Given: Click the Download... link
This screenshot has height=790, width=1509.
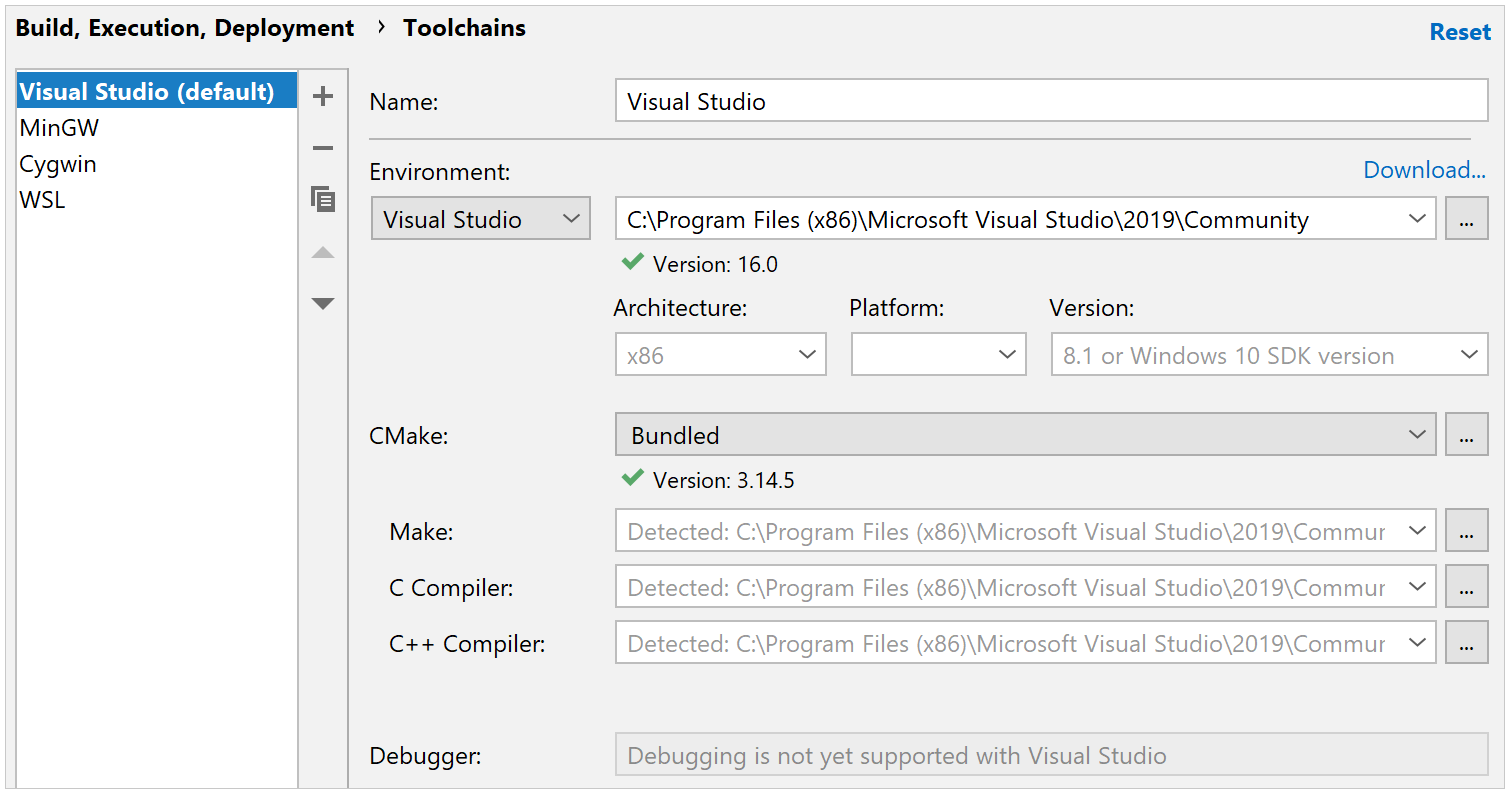Looking at the screenshot, I should (1425, 170).
